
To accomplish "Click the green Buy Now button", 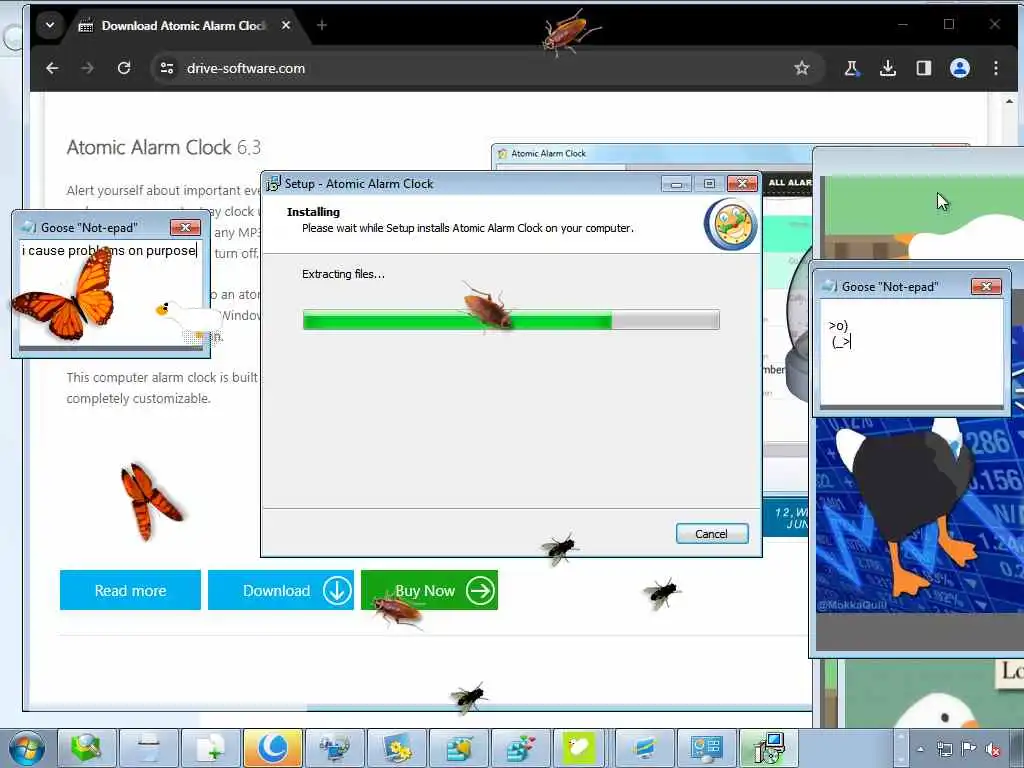I will coord(429,590).
